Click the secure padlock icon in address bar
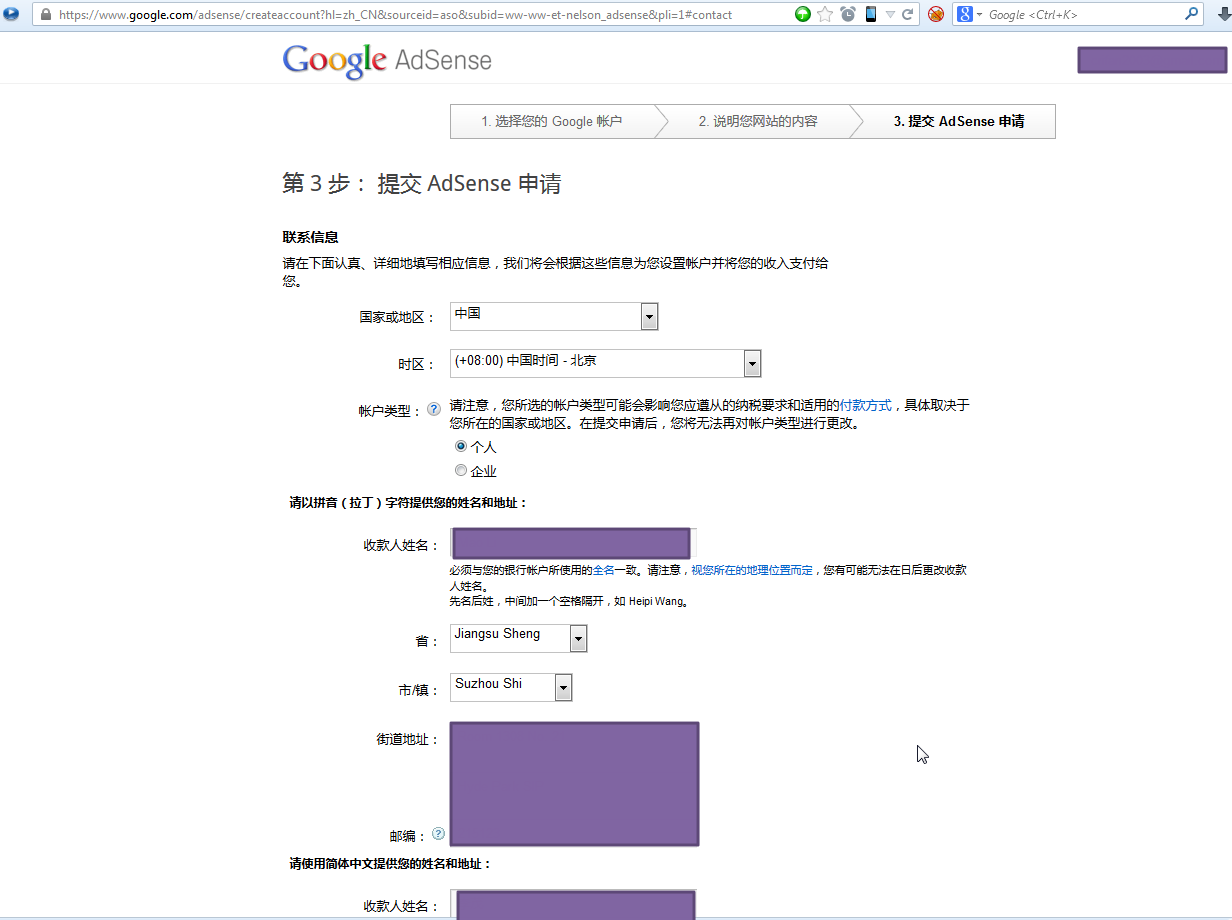1232x920 pixels. coord(46,14)
